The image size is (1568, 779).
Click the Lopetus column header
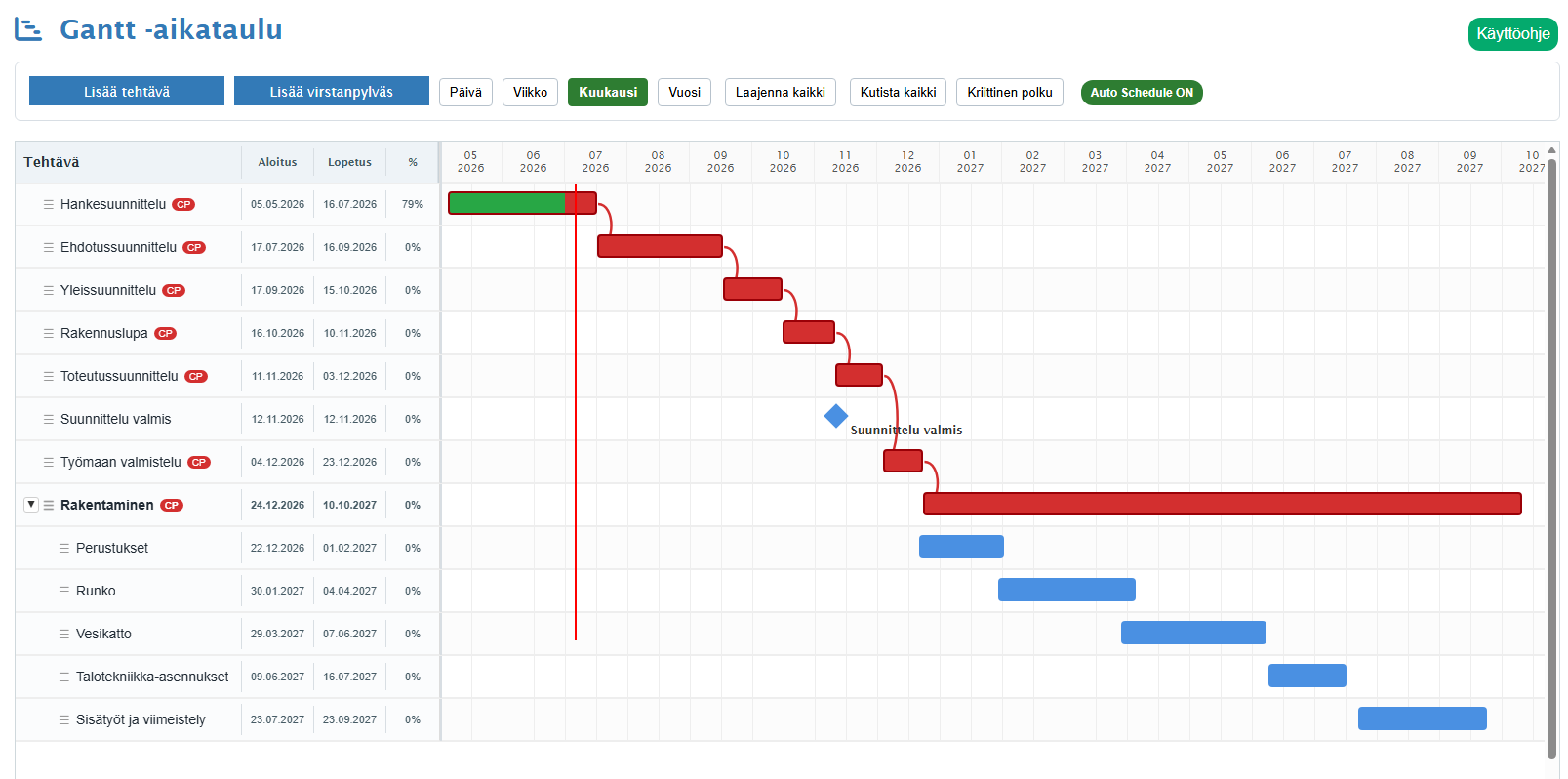pyautogui.click(x=349, y=162)
